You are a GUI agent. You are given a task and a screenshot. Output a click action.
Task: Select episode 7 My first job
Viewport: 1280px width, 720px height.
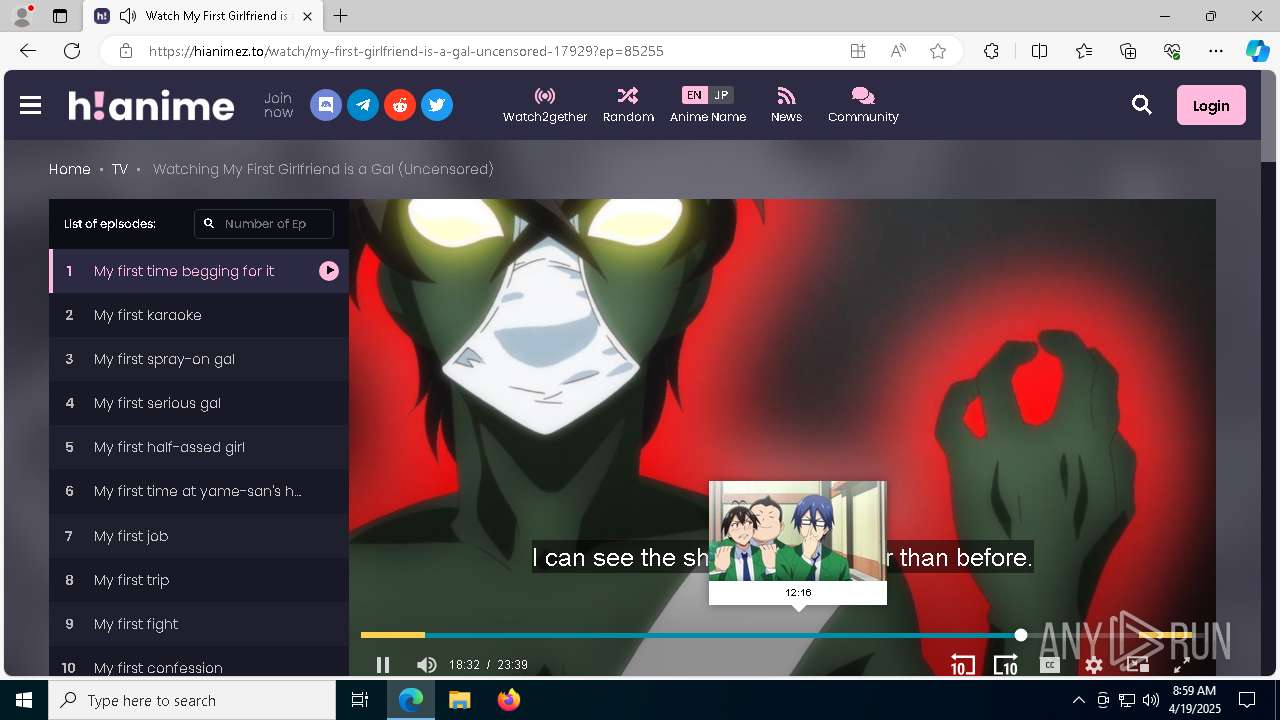click(199, 536)
